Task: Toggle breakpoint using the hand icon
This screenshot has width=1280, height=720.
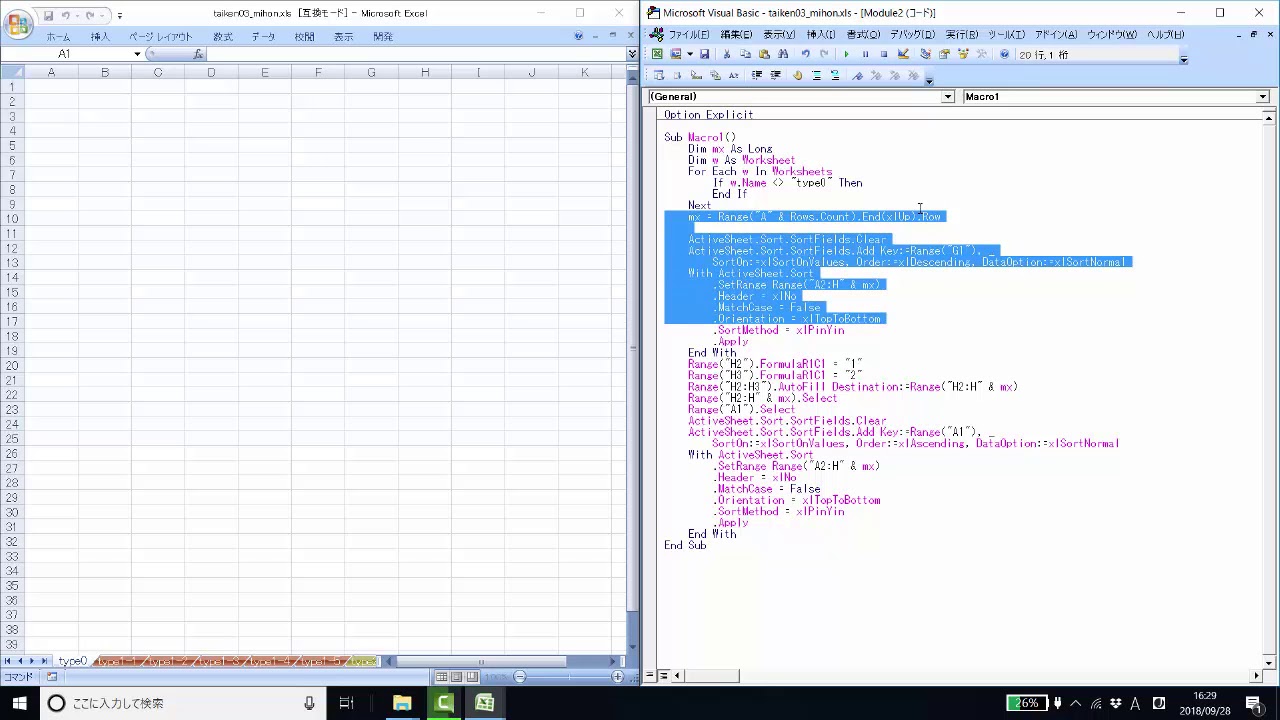Action: click(x=797, y=76)
